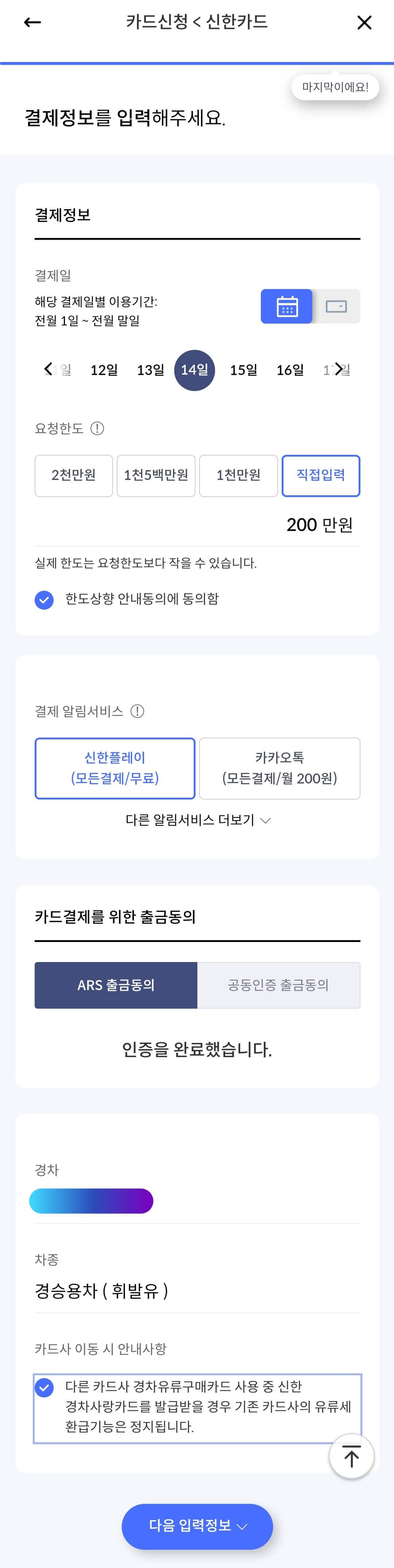Image resolution: width=394 pixels, height=1568 pixels.
Task: Expand 다른 알림서비스 더보기
Action: (196, 820)
